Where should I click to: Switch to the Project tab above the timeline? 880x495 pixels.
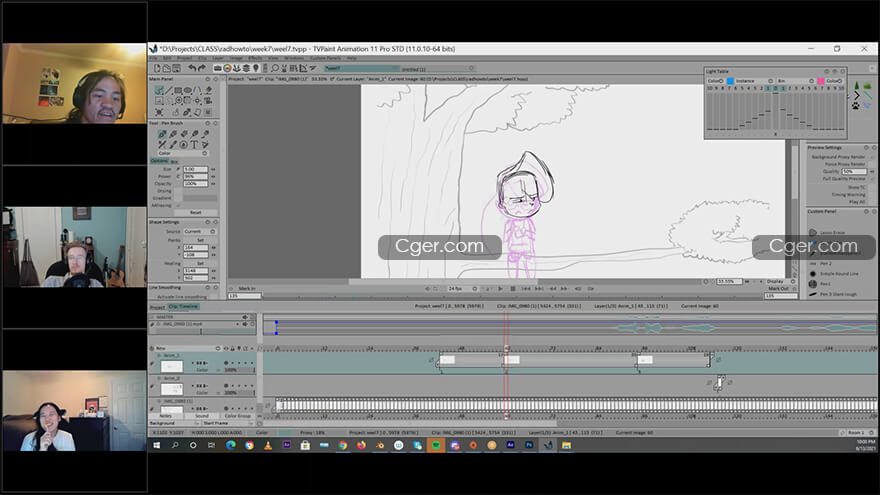pos(157,307)
